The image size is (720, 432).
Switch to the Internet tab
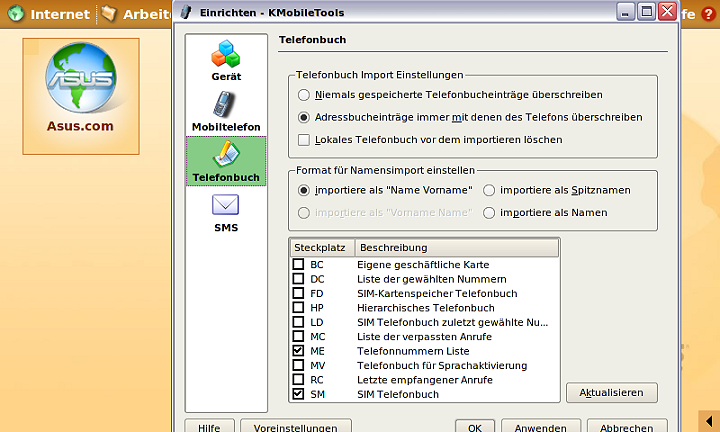[48, 14]
